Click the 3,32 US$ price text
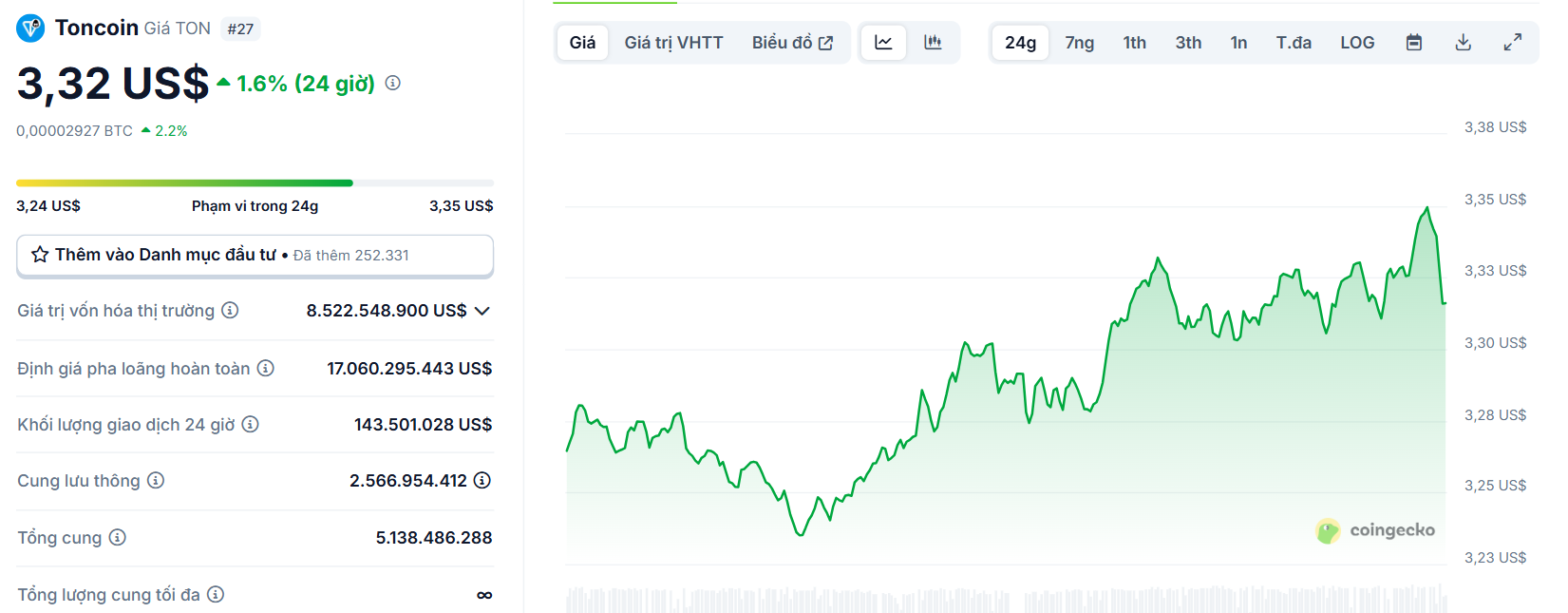 [x=113, y=84]
